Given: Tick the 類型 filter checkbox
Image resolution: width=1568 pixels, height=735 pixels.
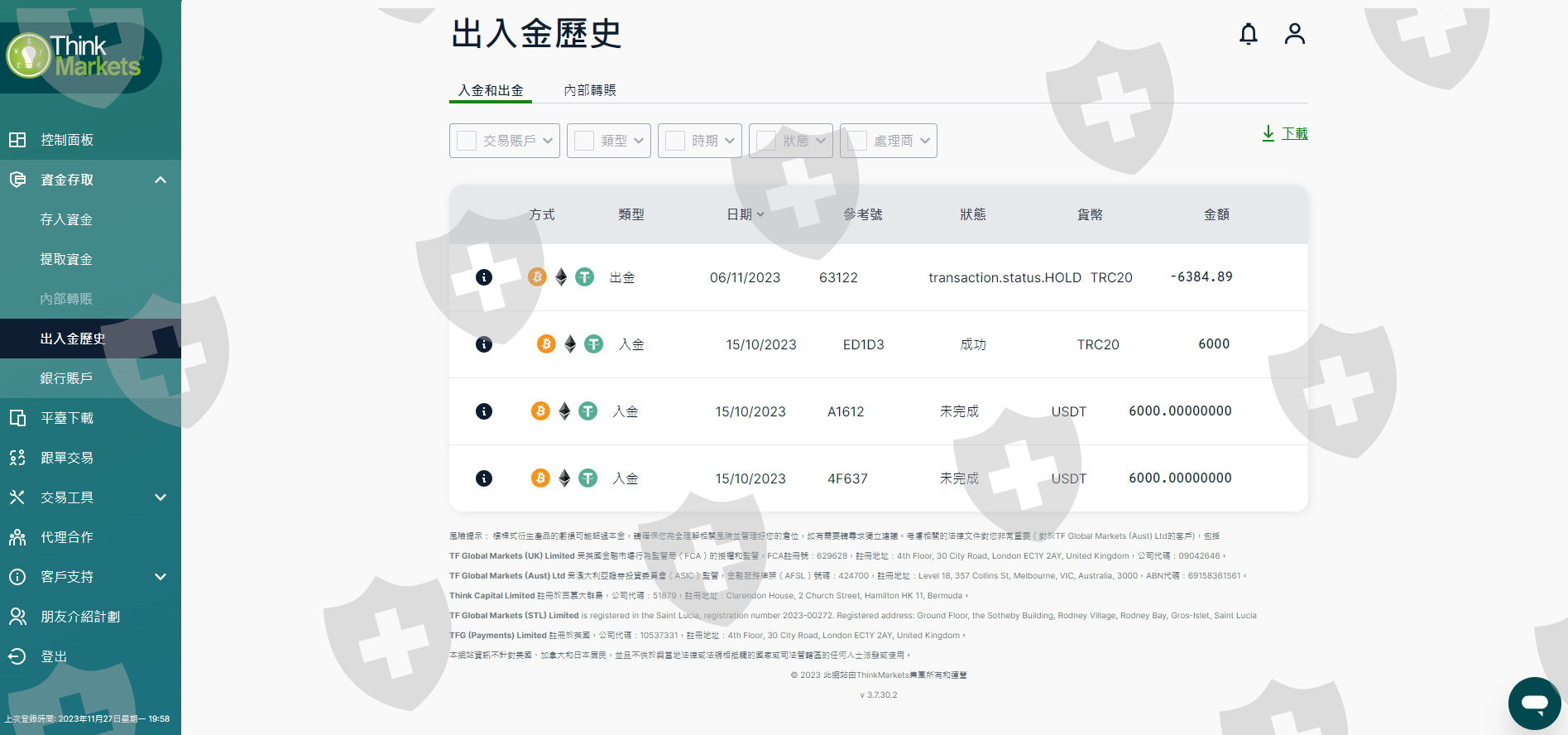Looking at the screenshot, I should point(584,141).
